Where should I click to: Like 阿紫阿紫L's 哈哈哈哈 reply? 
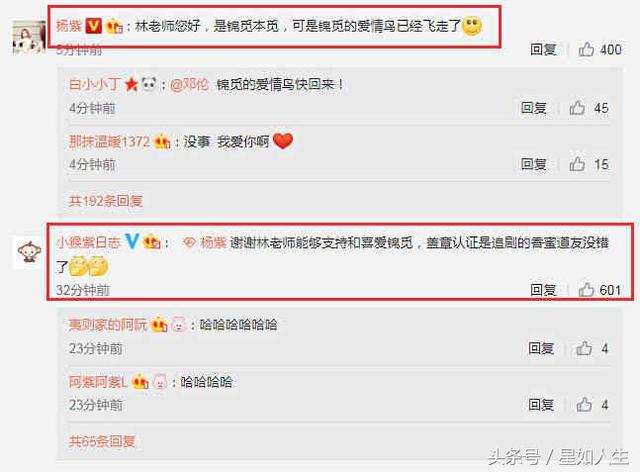coord(584,405)
